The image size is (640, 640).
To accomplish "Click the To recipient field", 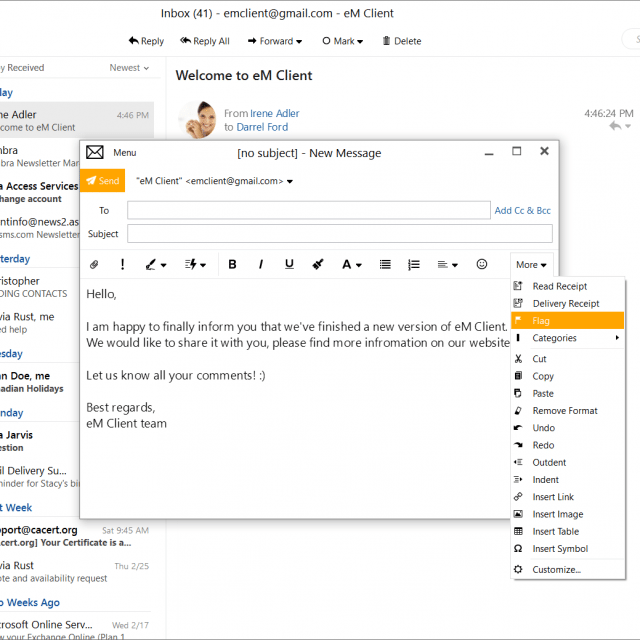I will click(x=309, y=210).
